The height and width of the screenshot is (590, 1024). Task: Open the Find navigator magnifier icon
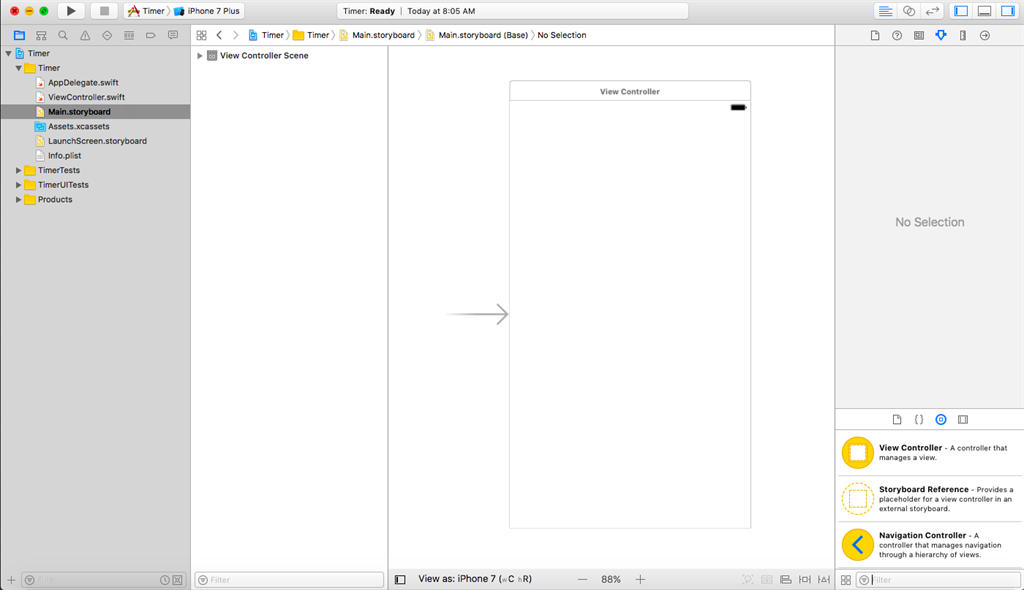pos(63,35)
